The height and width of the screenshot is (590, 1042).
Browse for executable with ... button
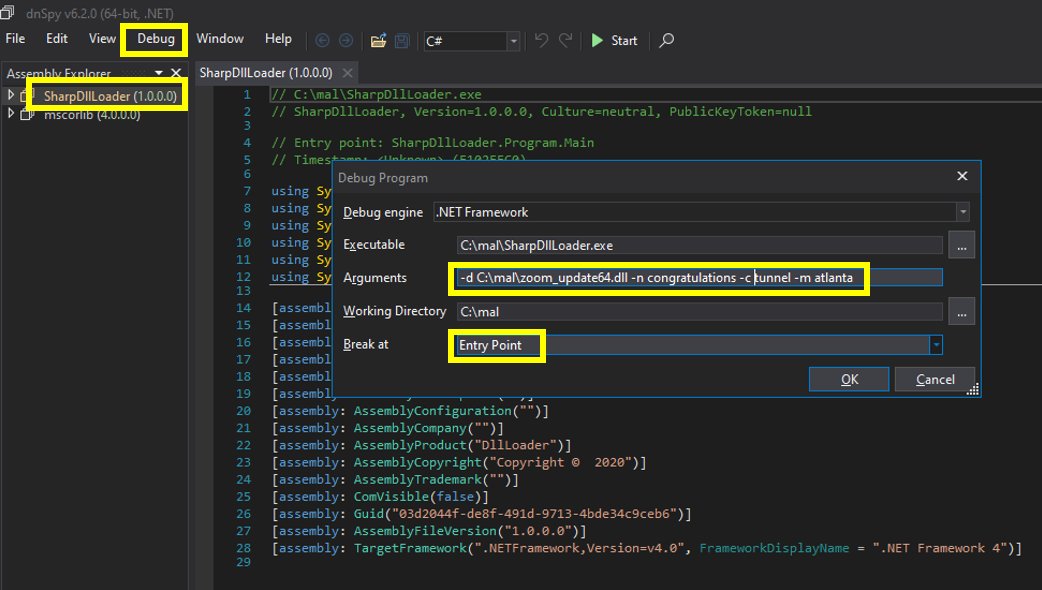pyautogui.click(x=961, y=245)
